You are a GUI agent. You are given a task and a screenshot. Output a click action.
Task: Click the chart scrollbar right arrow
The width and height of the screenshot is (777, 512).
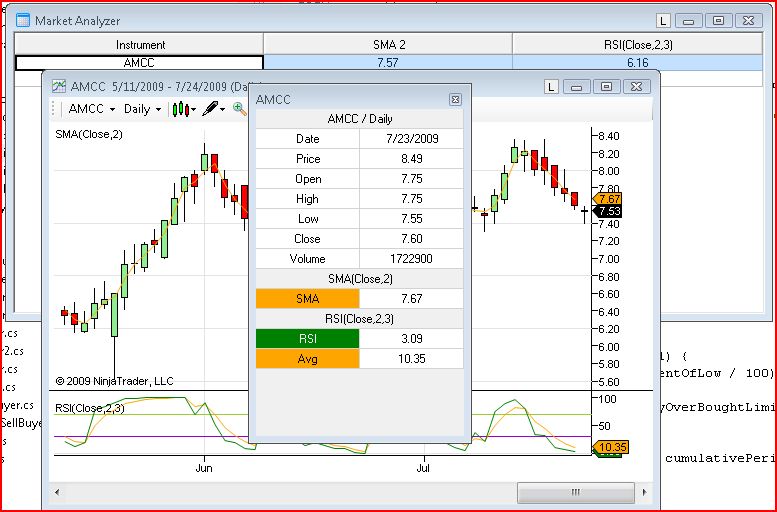pos(644,492)
